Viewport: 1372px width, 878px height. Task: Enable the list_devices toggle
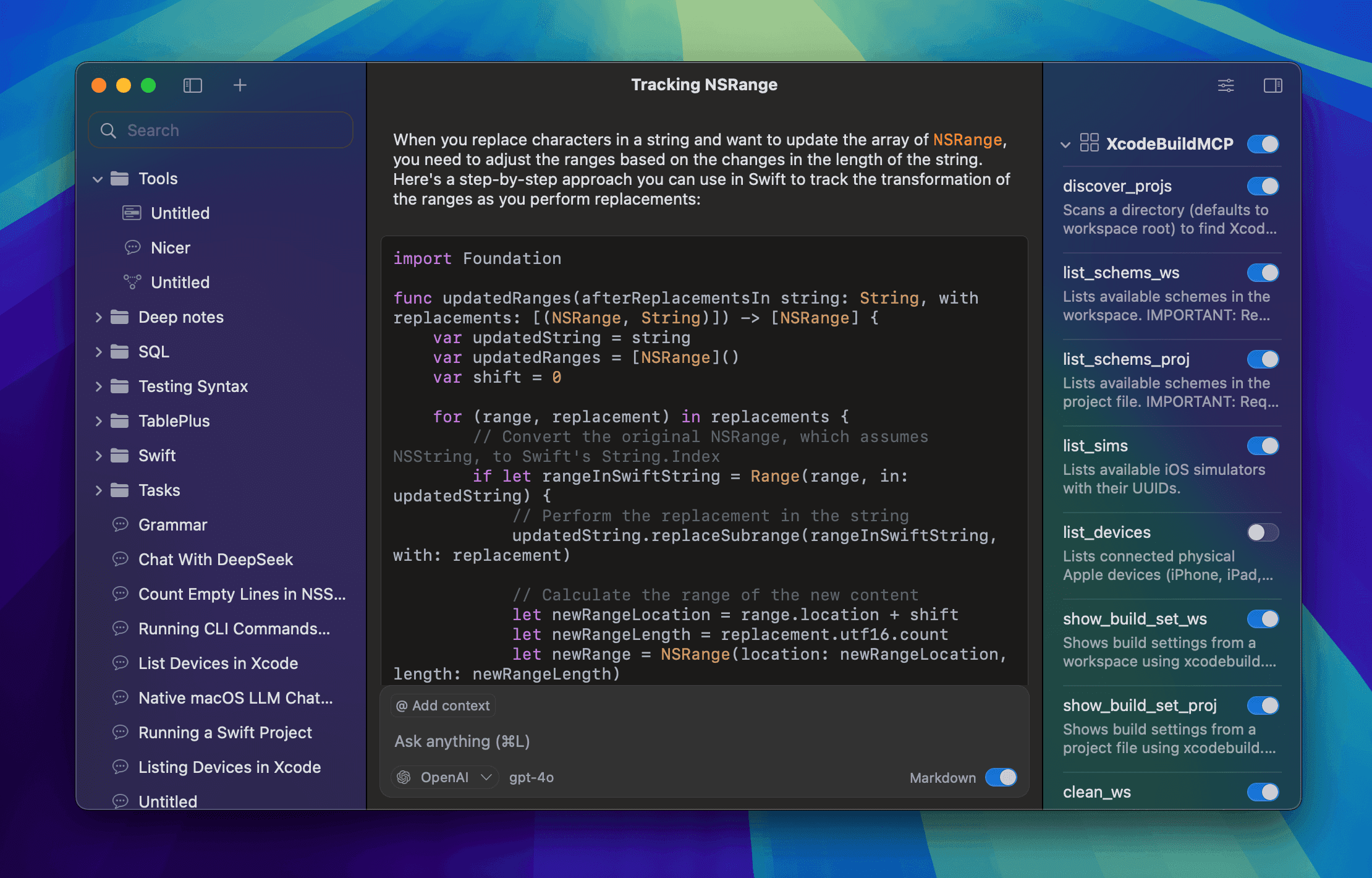click(x=1263, y=532)
